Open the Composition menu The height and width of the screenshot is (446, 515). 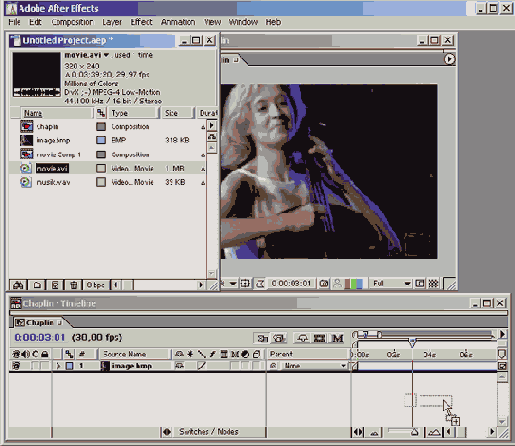[72, 22]
